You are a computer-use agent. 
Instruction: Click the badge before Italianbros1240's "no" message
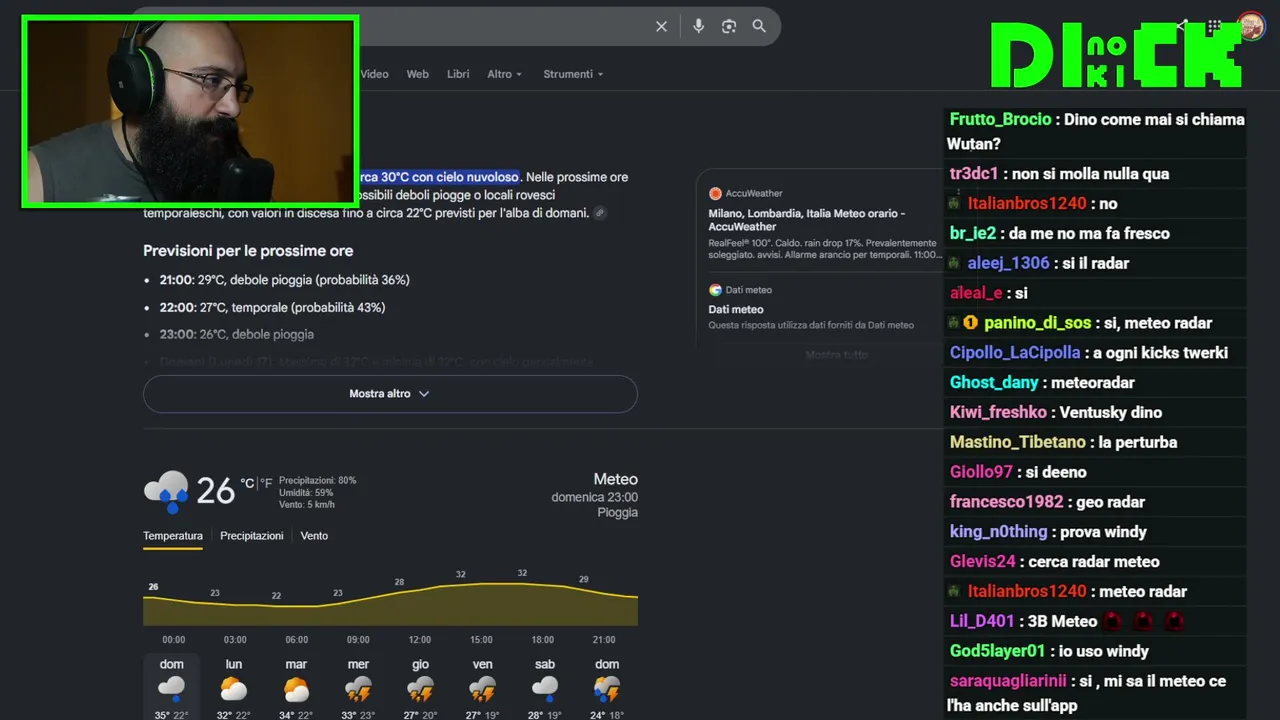click(x=955, y=203)
